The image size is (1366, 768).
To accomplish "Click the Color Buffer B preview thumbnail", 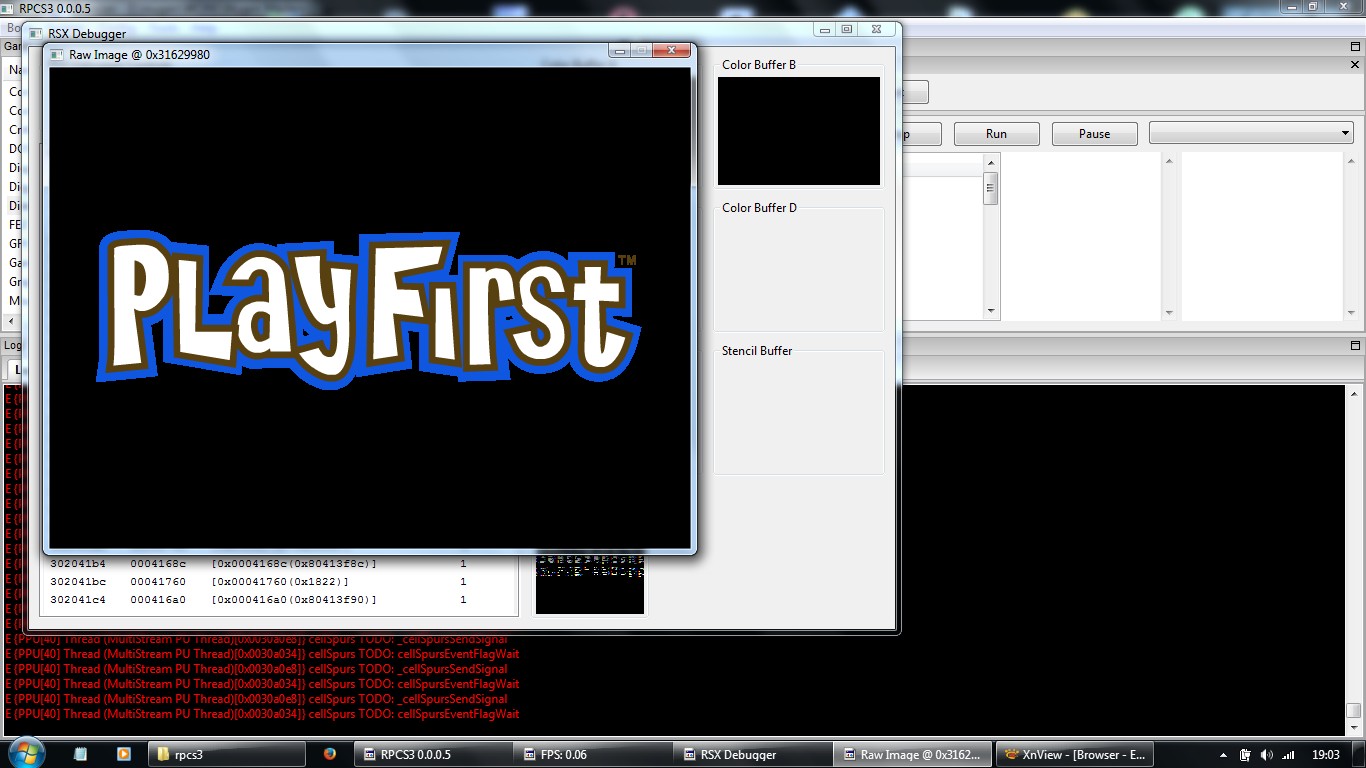I will coord(799,131).
